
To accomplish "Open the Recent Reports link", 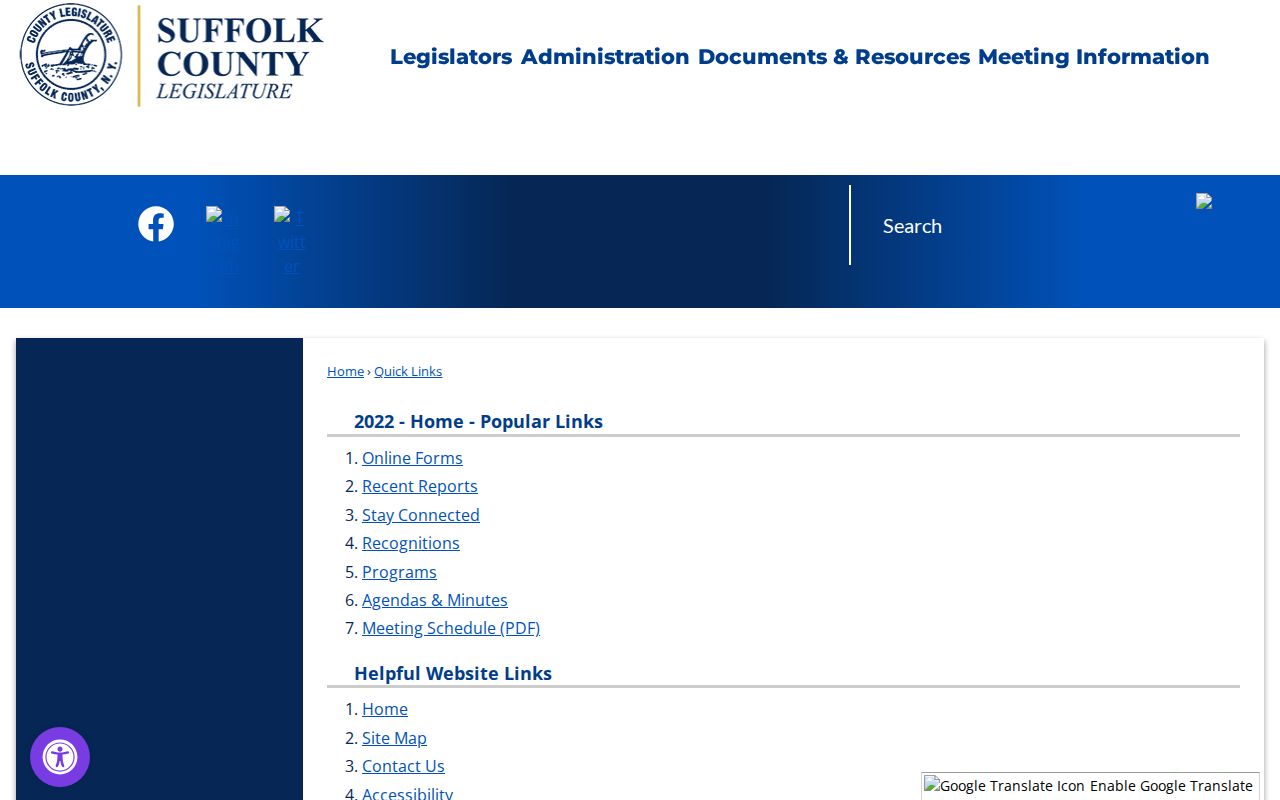I will [420, 486].
